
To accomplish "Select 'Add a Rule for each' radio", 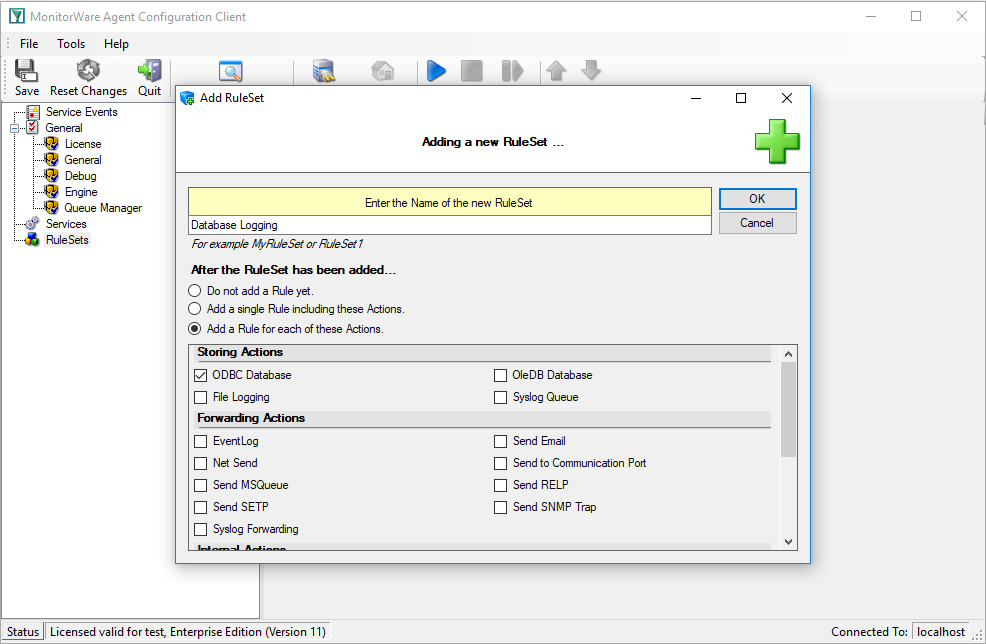I will tap(195, 328).
